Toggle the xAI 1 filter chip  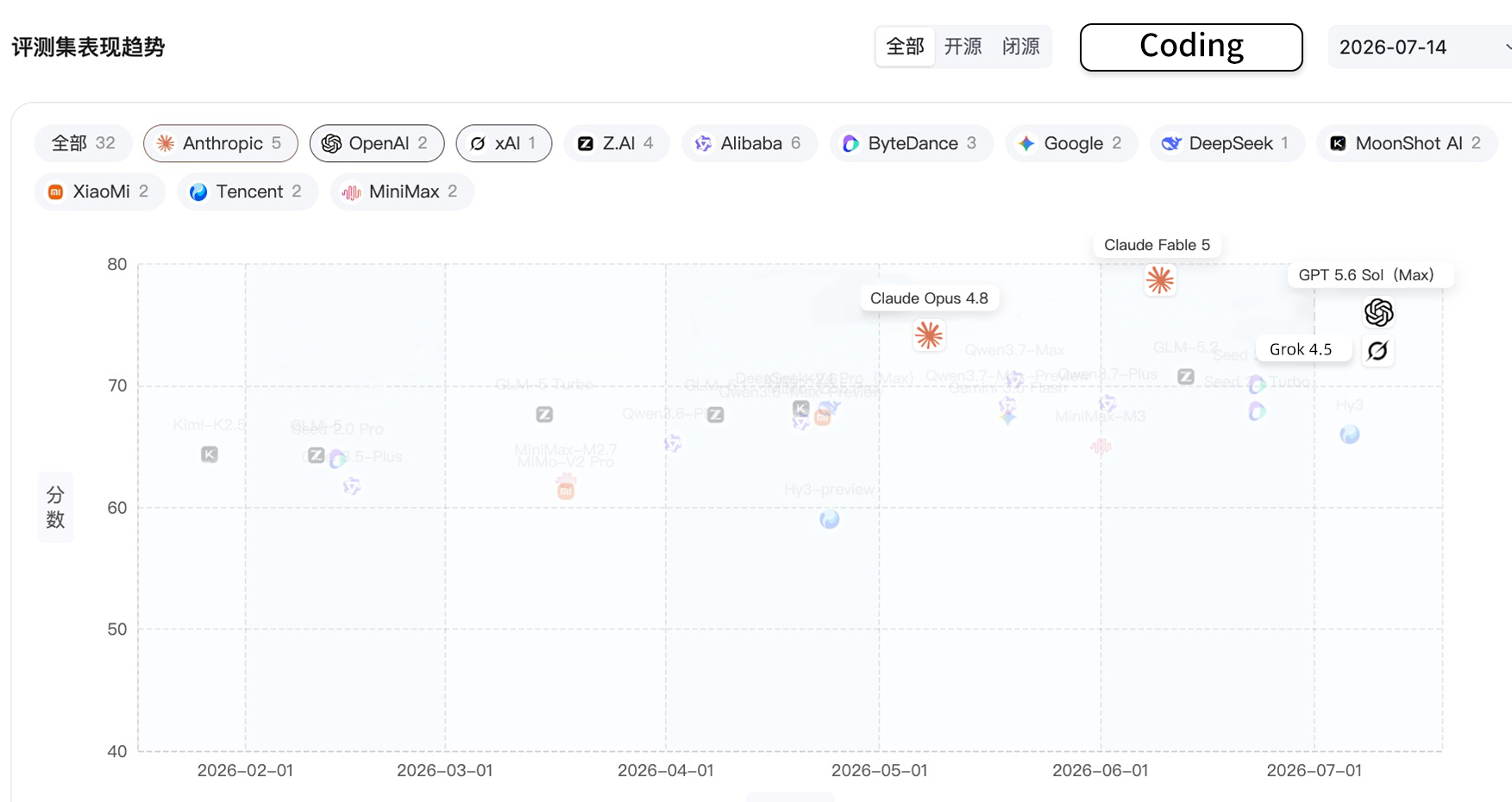coord(504,143)
